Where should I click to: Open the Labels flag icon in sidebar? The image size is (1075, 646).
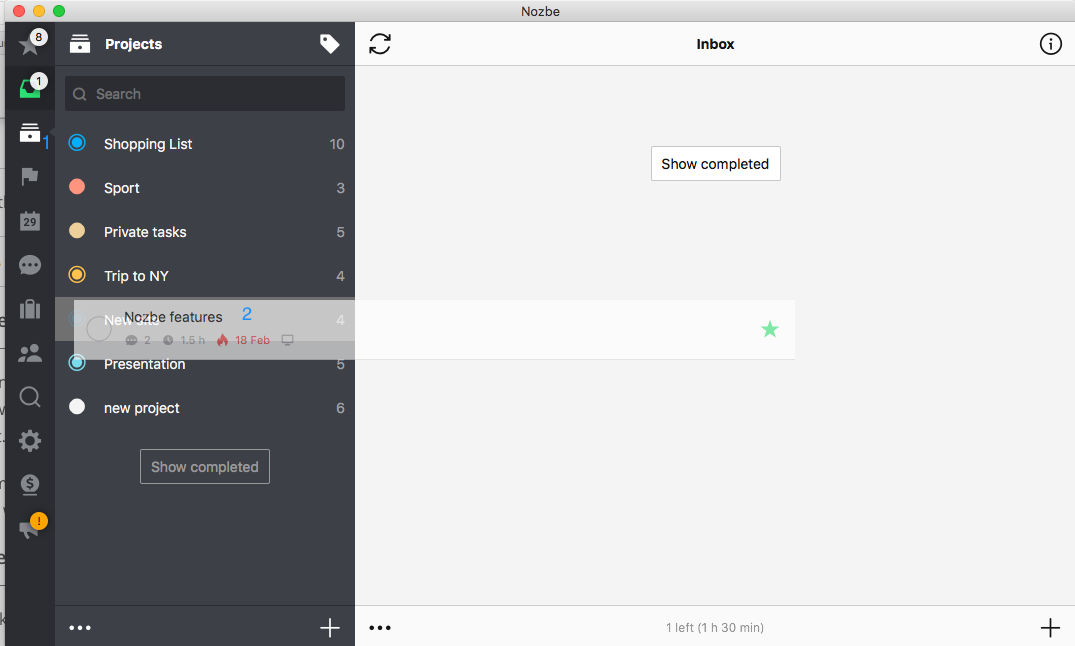29,176
